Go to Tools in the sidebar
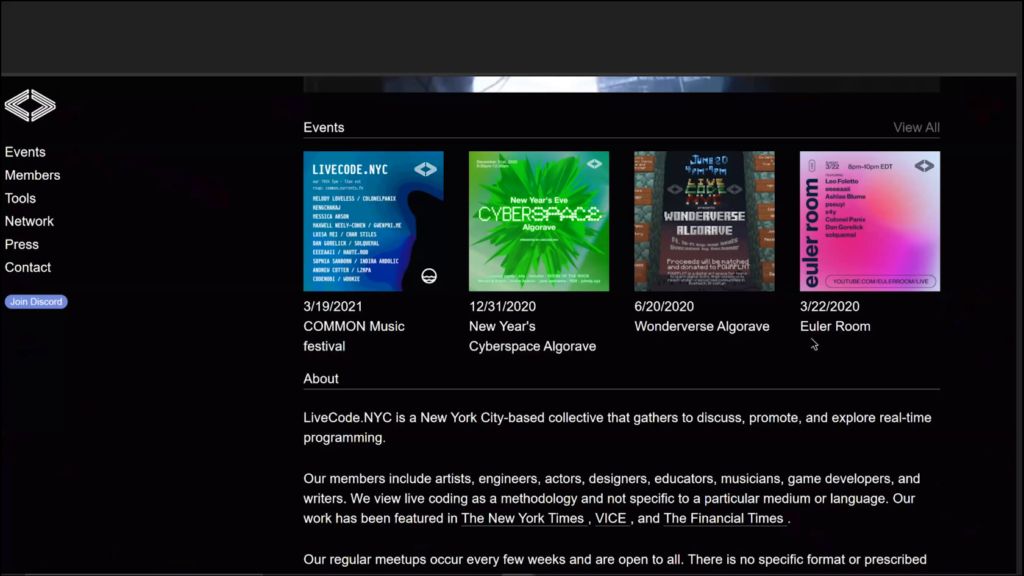The image size is (1024, 576). click(20, 199)
